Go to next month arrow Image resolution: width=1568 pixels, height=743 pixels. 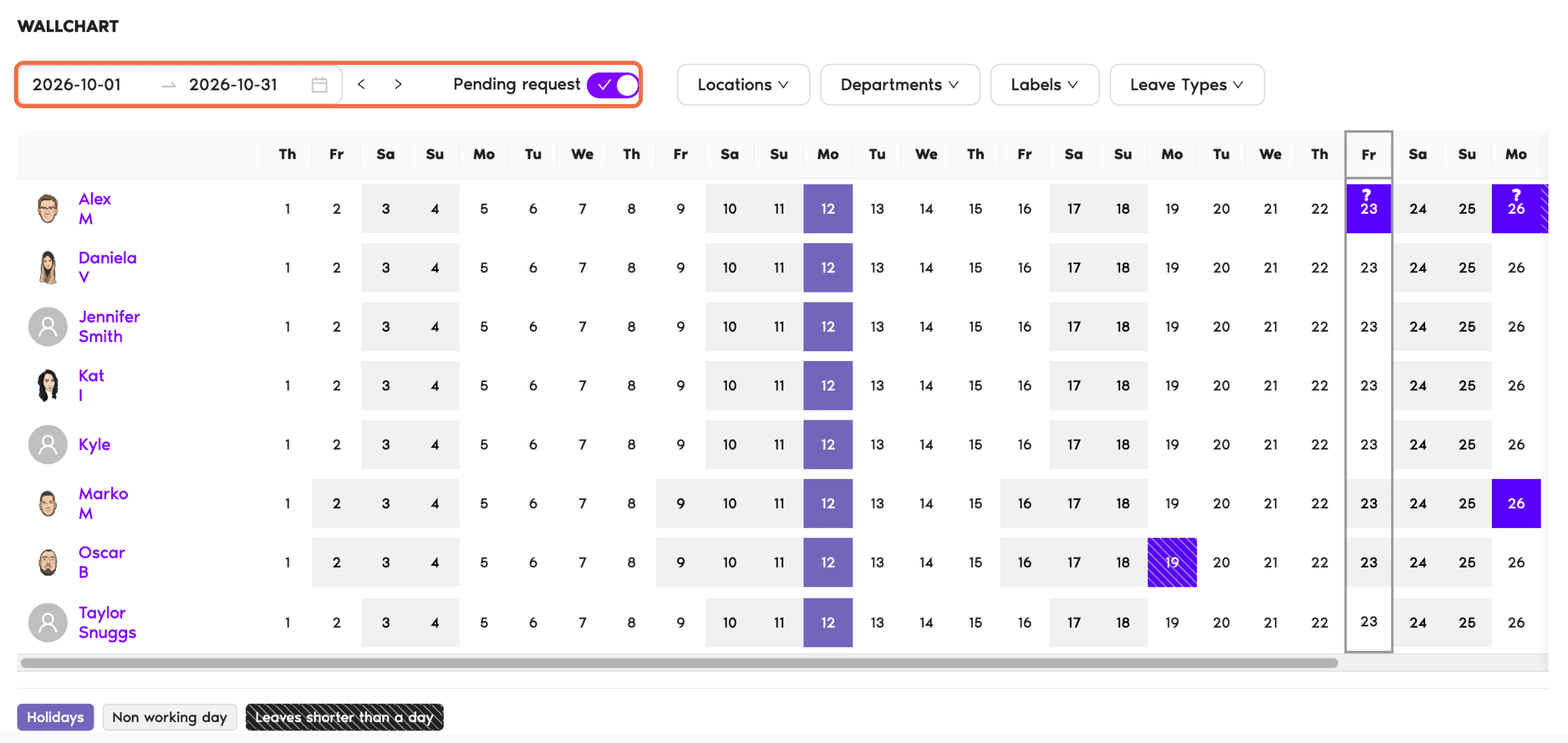point(398,84)
